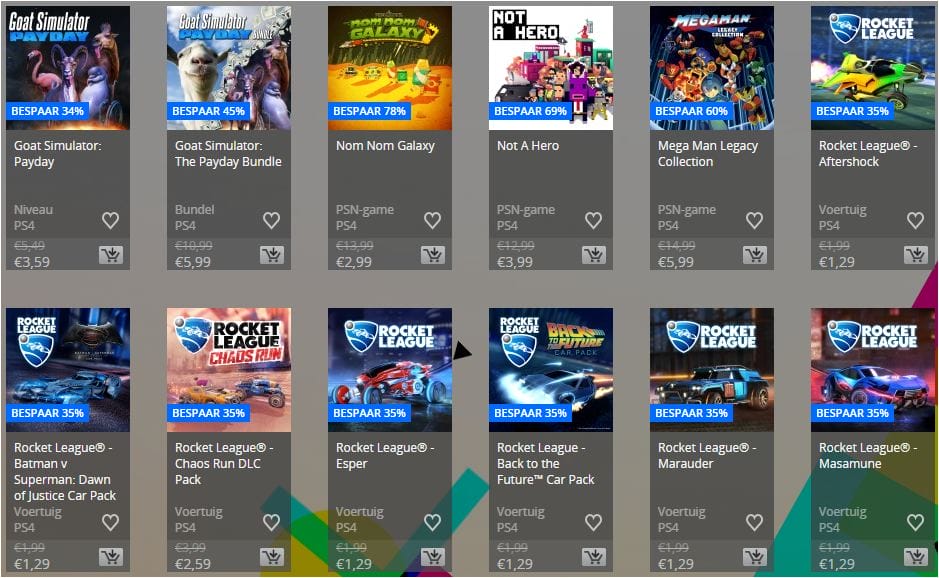Add Rocket League Aftershock to cart
Viewport: 939px width, 578px height.
point(916,255)
